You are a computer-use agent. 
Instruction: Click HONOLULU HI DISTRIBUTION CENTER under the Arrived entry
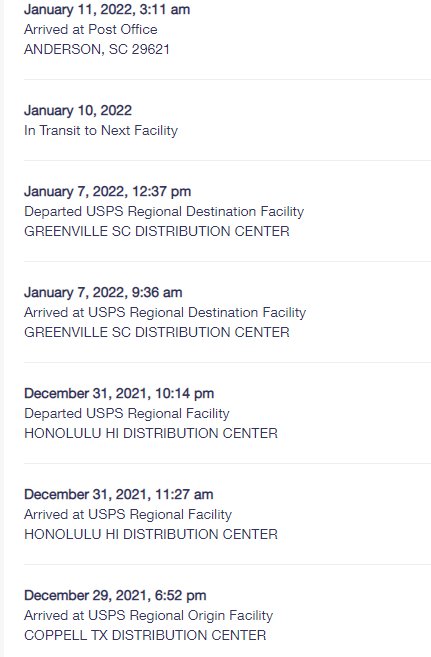coord(151,534)
